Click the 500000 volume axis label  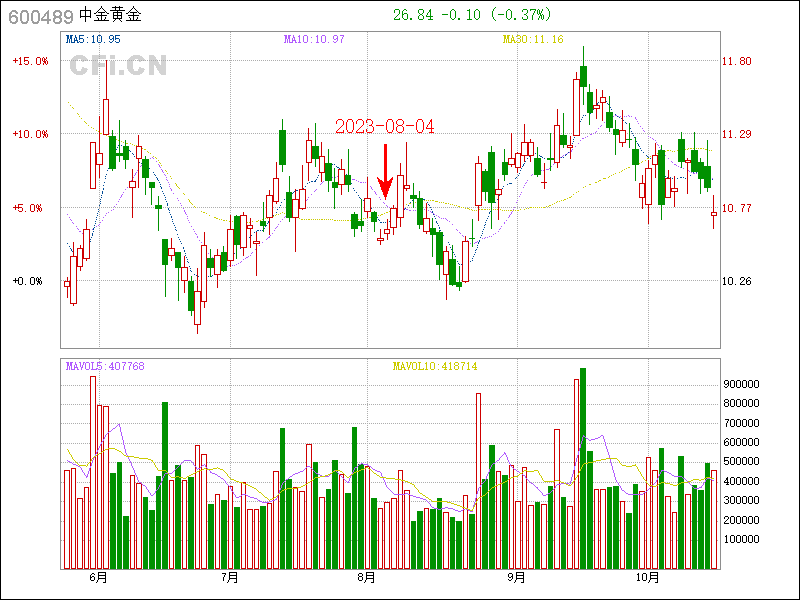pos(741,462)
